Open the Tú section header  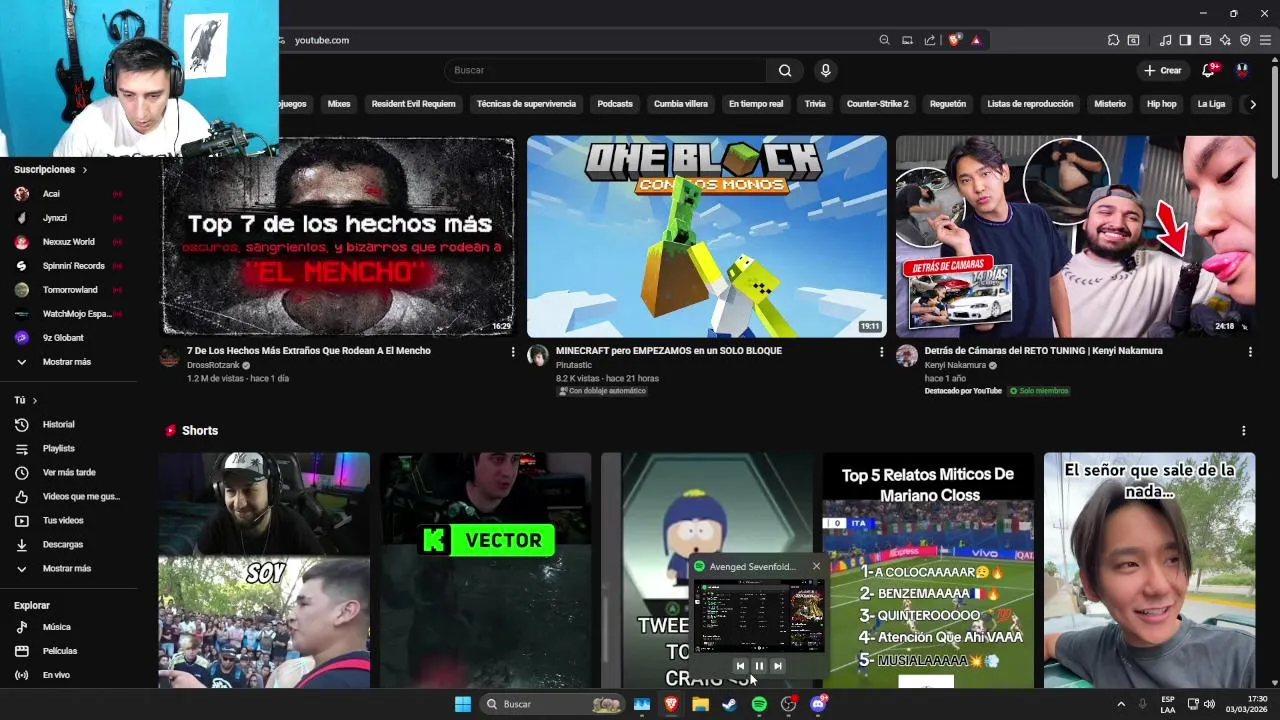26,400
